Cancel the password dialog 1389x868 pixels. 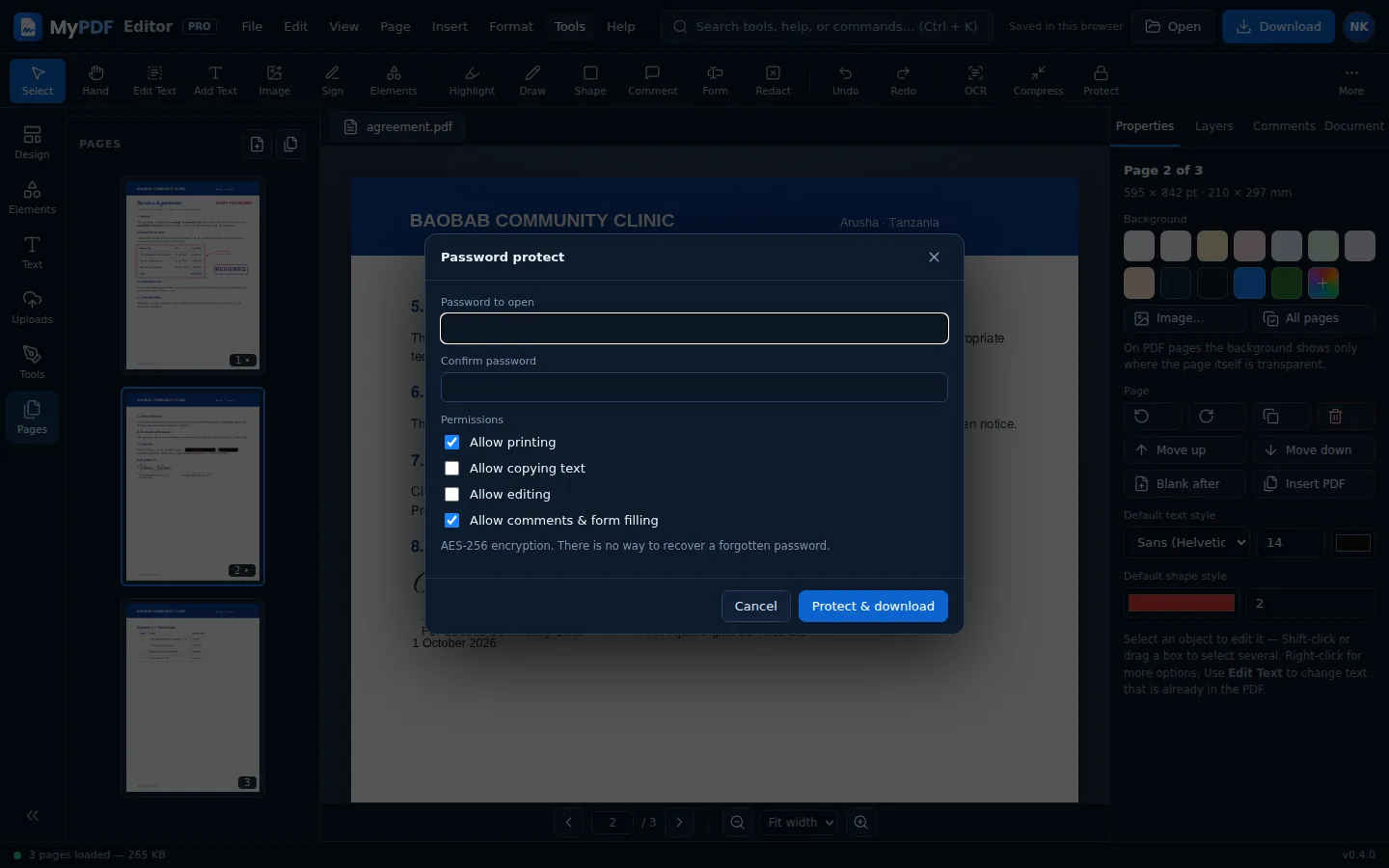[x=755, y=607]
